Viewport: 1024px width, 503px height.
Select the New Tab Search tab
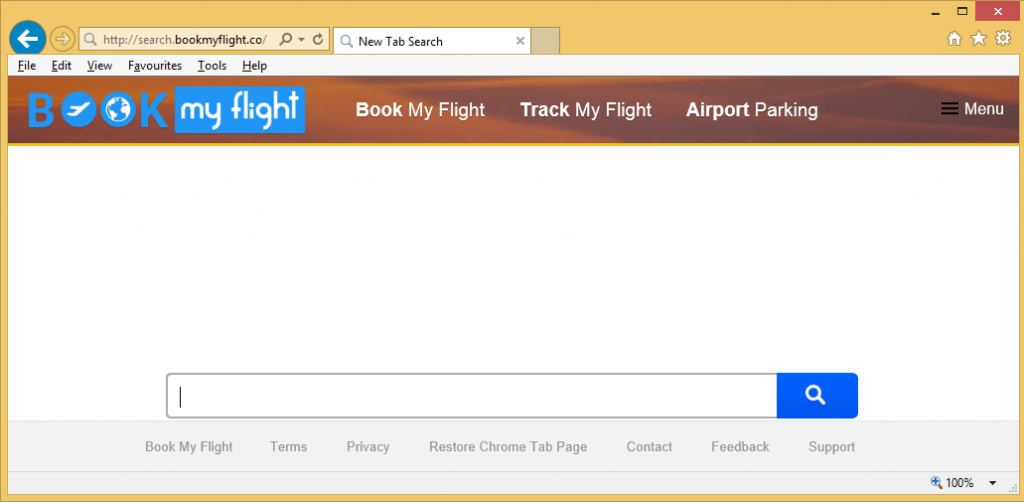coord(420,41)
